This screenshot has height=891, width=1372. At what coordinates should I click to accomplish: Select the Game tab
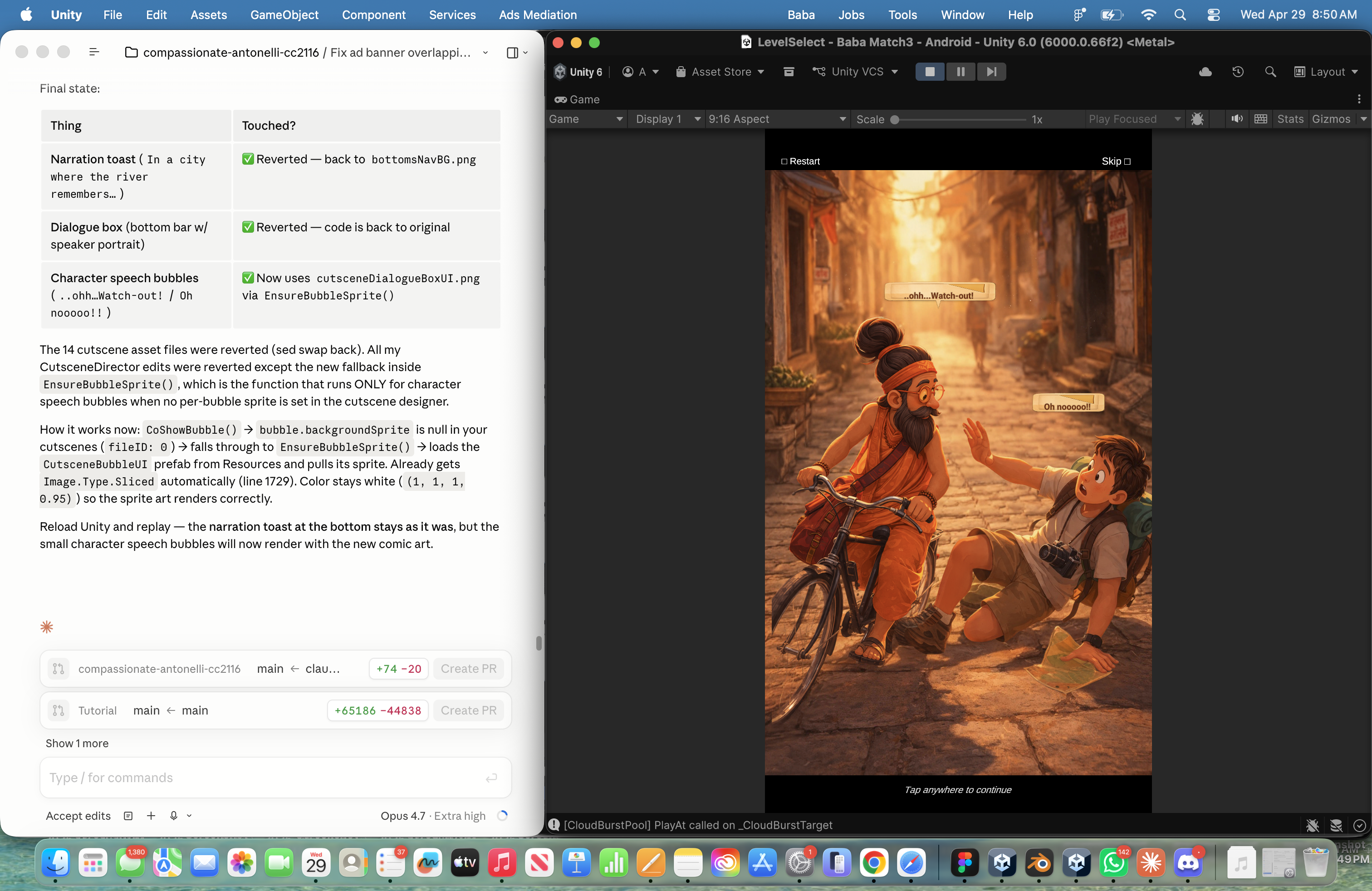577,99
